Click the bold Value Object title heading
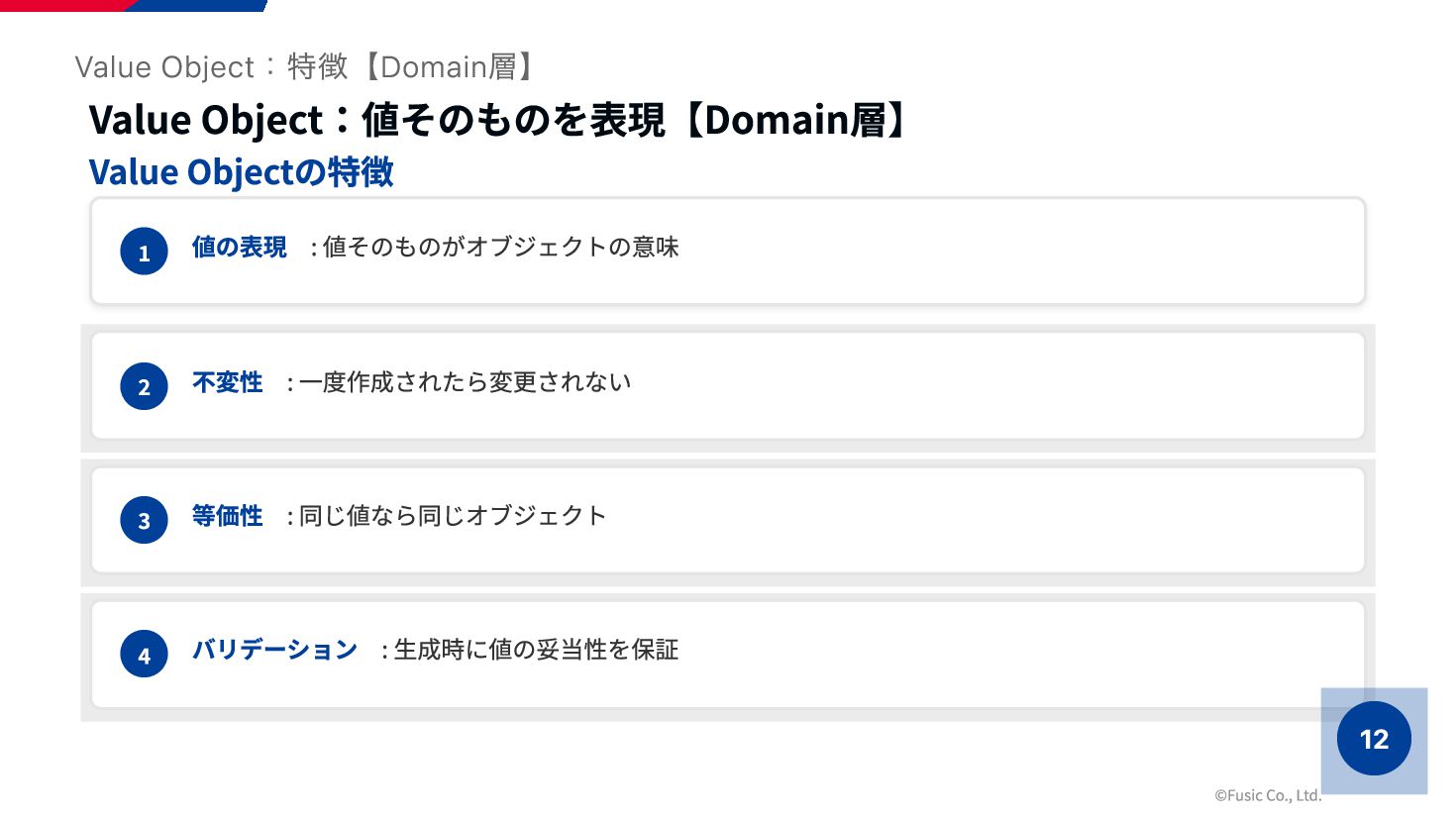 click(x=498, y=120)
